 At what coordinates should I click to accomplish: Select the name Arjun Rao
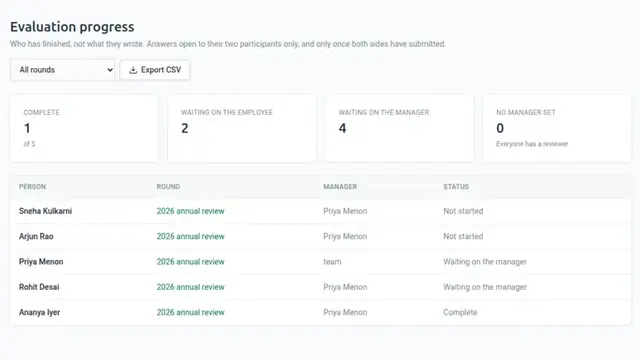click(x=36, y=236)
